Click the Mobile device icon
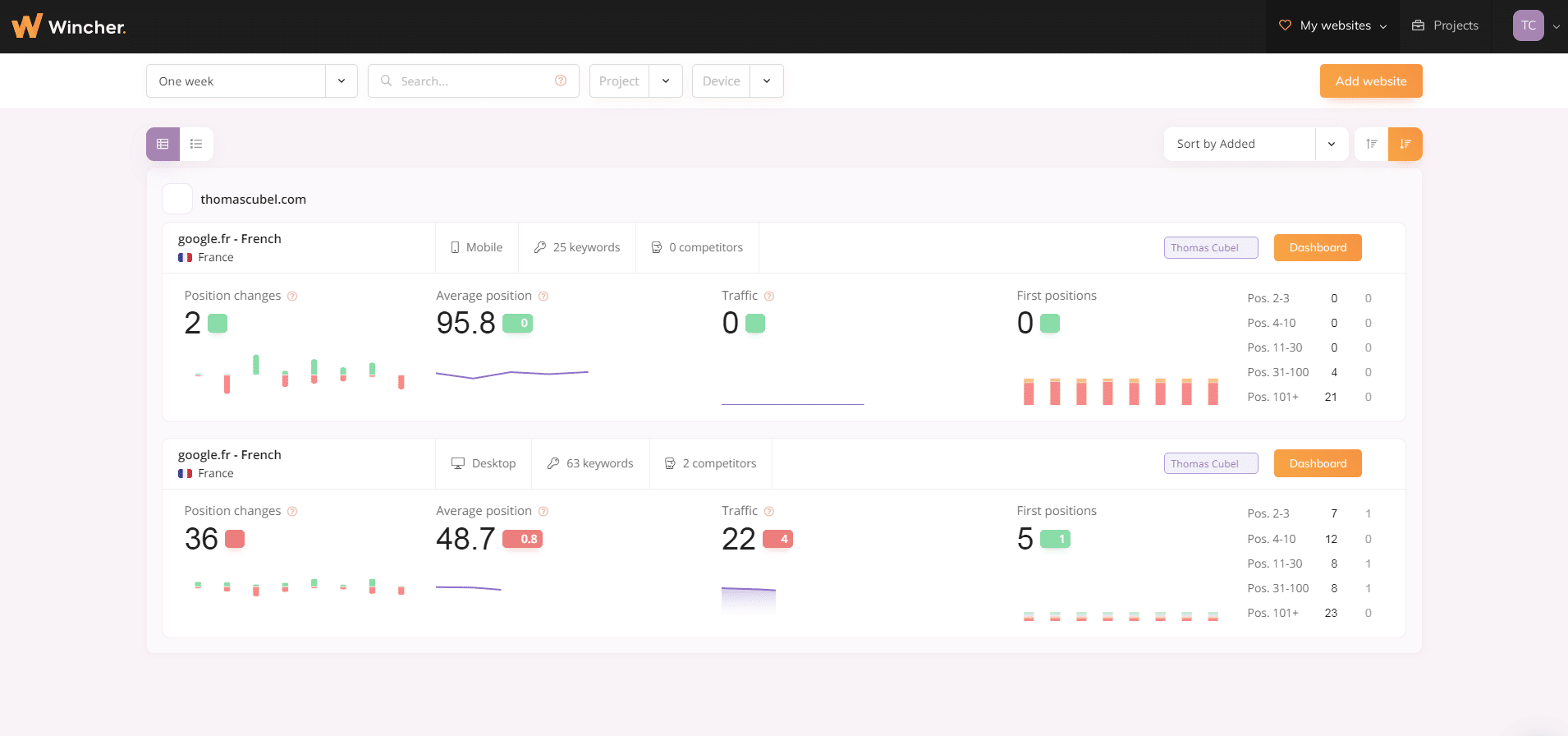Viewport: 1568px width, 736px height. click(x=455, y=247)
